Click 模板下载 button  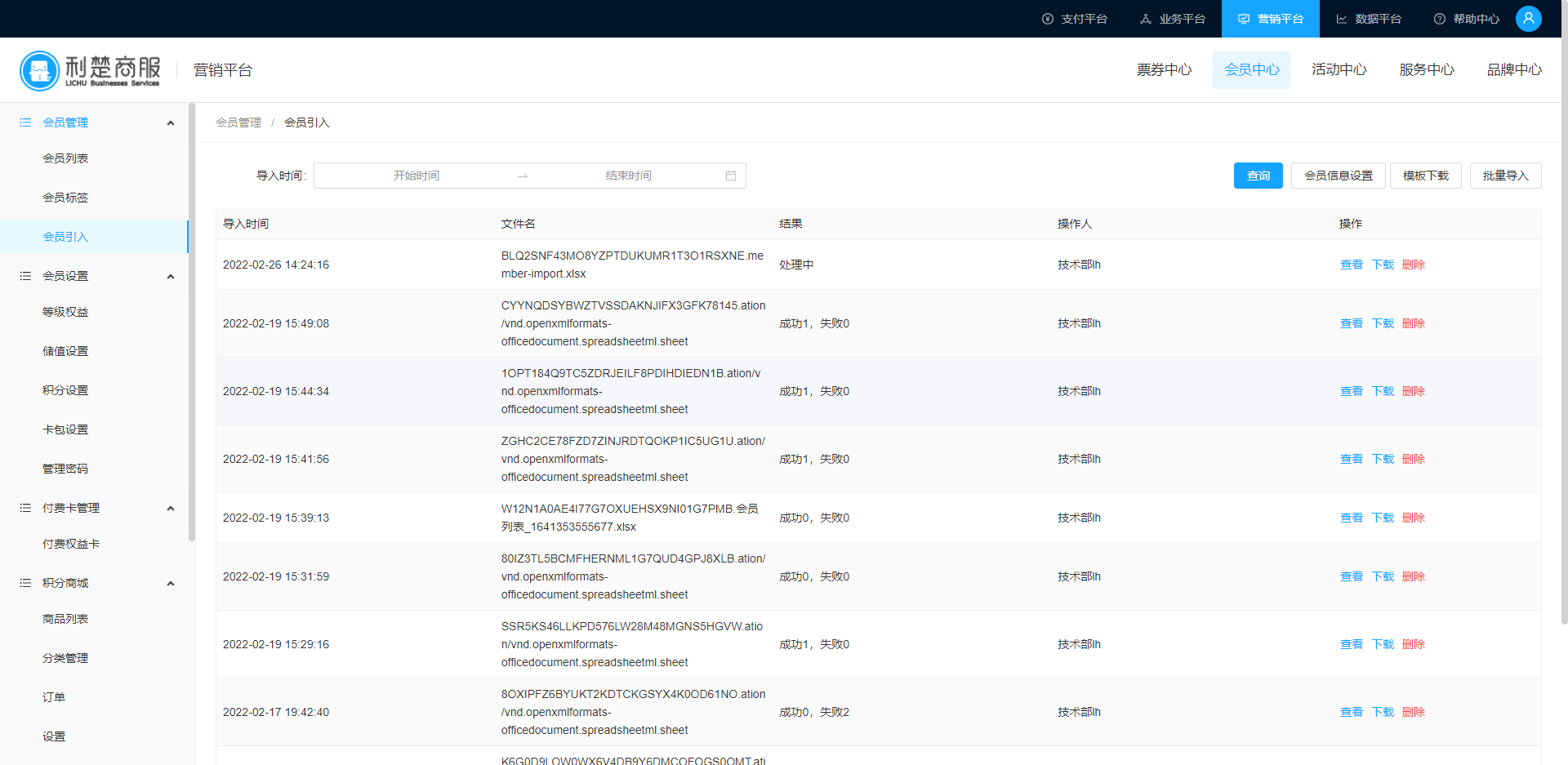[x=1425, y=176]
